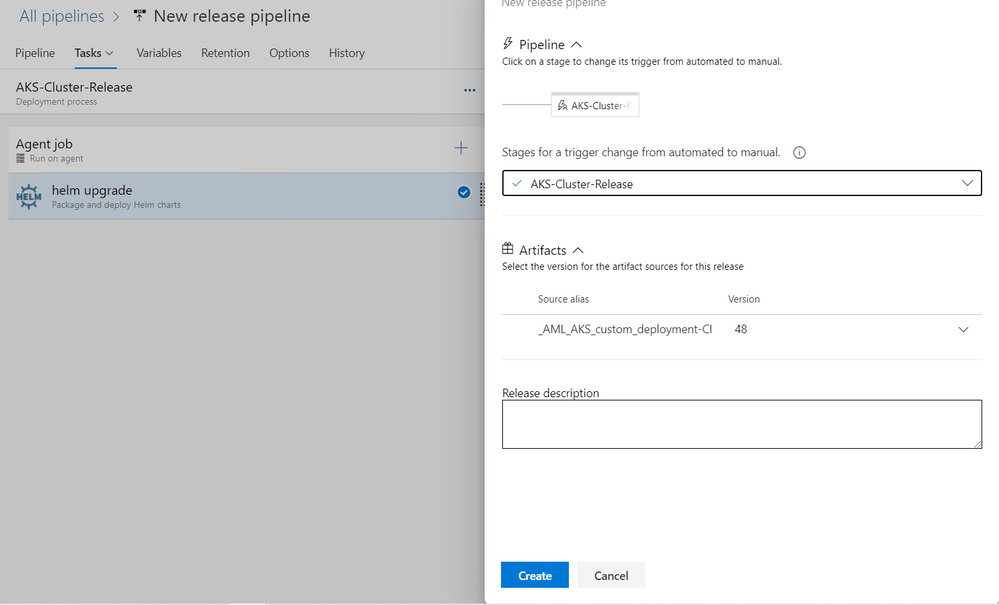Viewport: 999px width, 605px height.
Task: Open the artifact version 48 dropdown
Action: click(963, 329)
